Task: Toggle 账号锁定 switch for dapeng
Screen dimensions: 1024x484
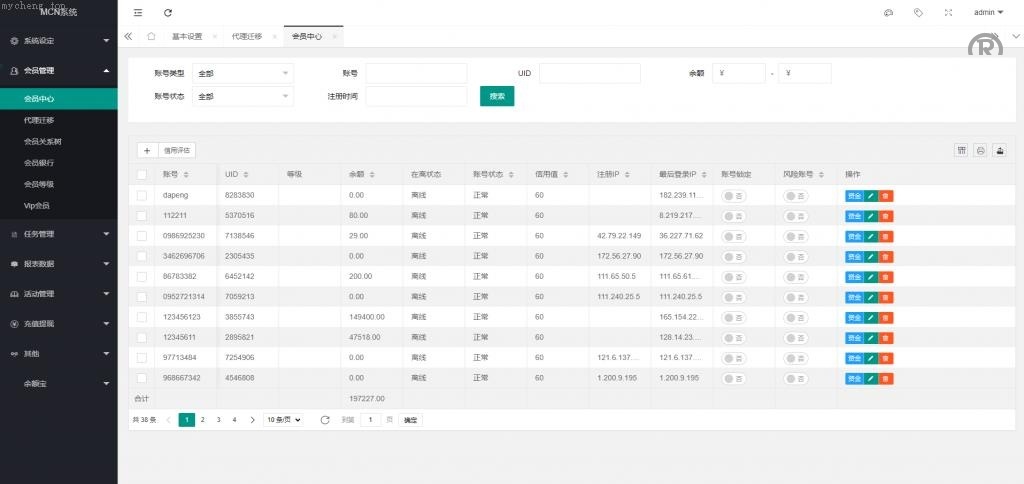Action: tap(734, 195)
